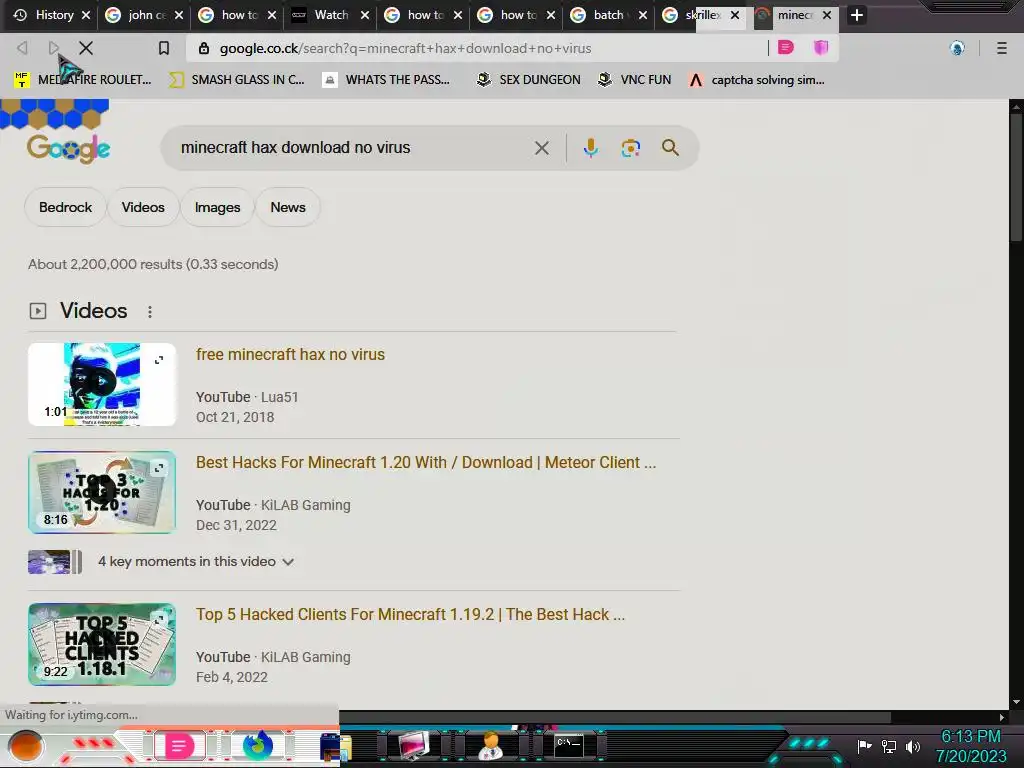
Task: Click the lock icon in address bar
Action: pos(204,48)
